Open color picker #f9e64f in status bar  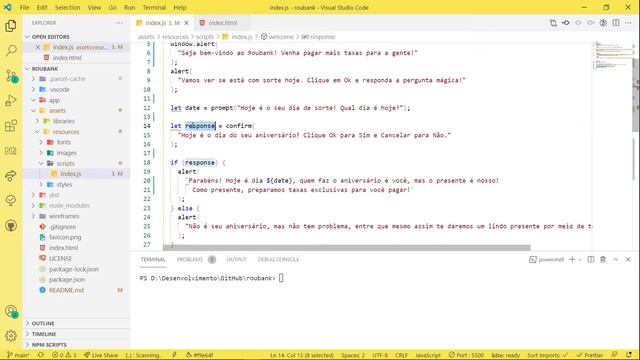200,355
